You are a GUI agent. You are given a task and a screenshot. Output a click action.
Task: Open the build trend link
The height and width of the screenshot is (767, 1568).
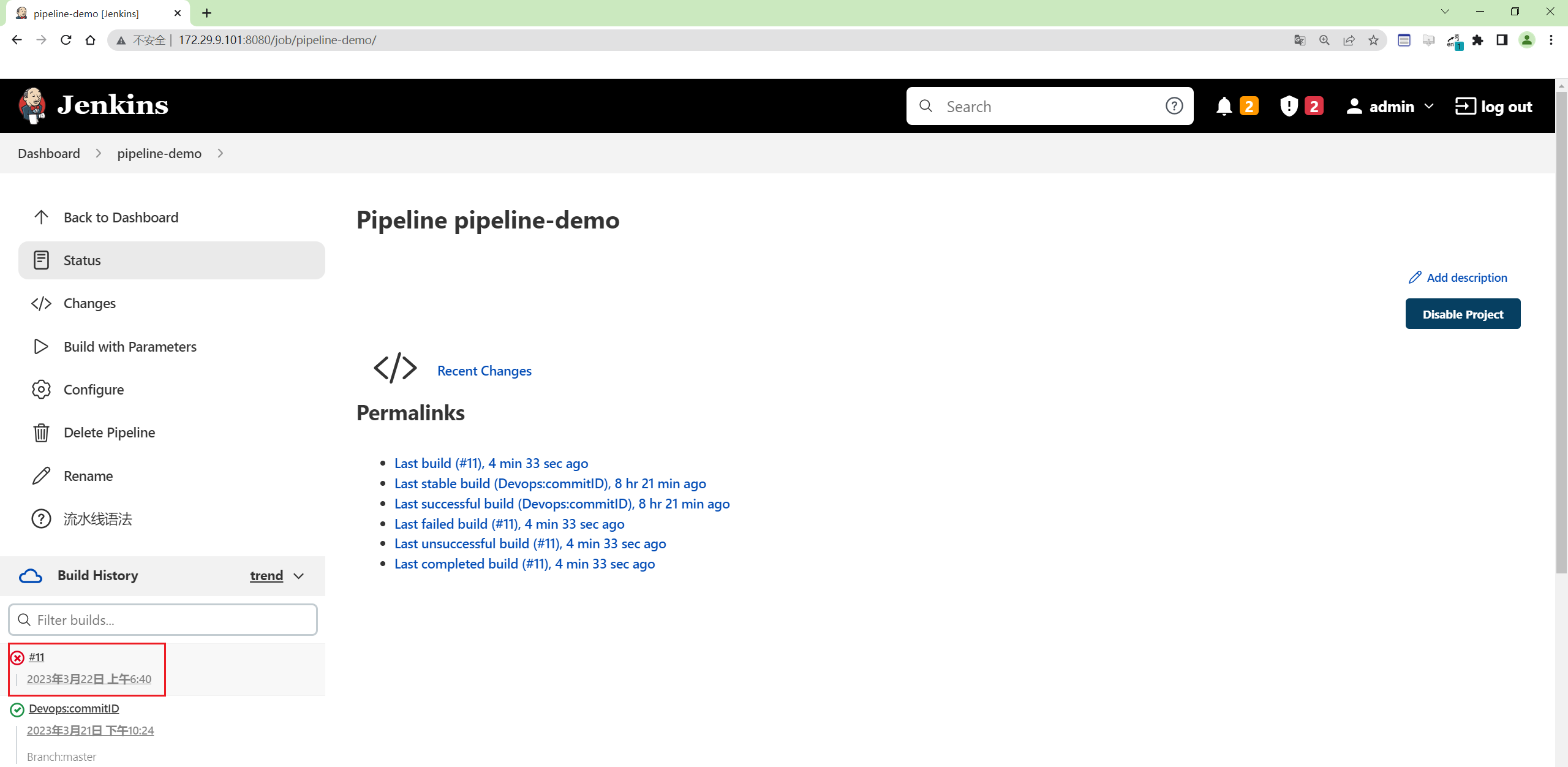coord(266,576)
